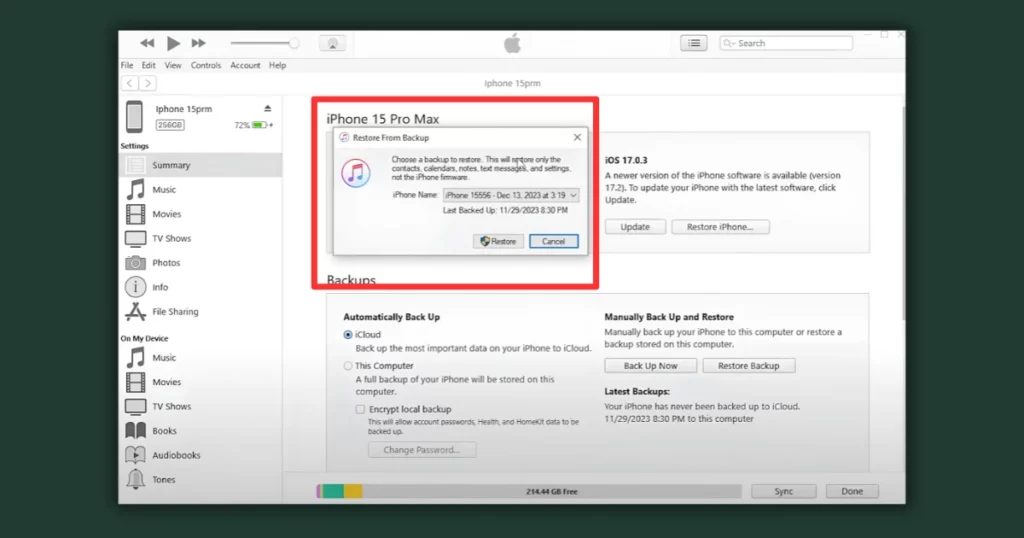Select Music icon under Settings
This screenshot has width=1024, height=538.
tap(135, 189)
